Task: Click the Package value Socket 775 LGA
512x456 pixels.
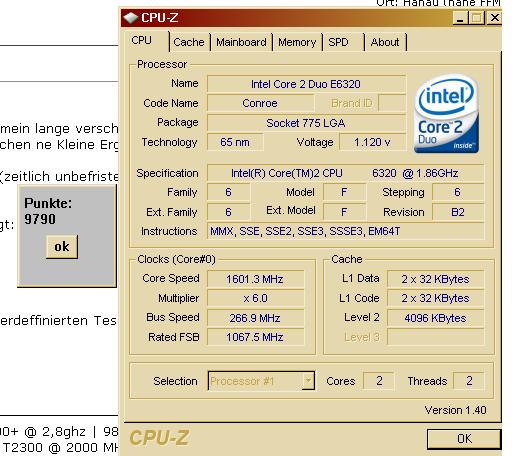Action: pyautogui.click(x=306, y=123)
